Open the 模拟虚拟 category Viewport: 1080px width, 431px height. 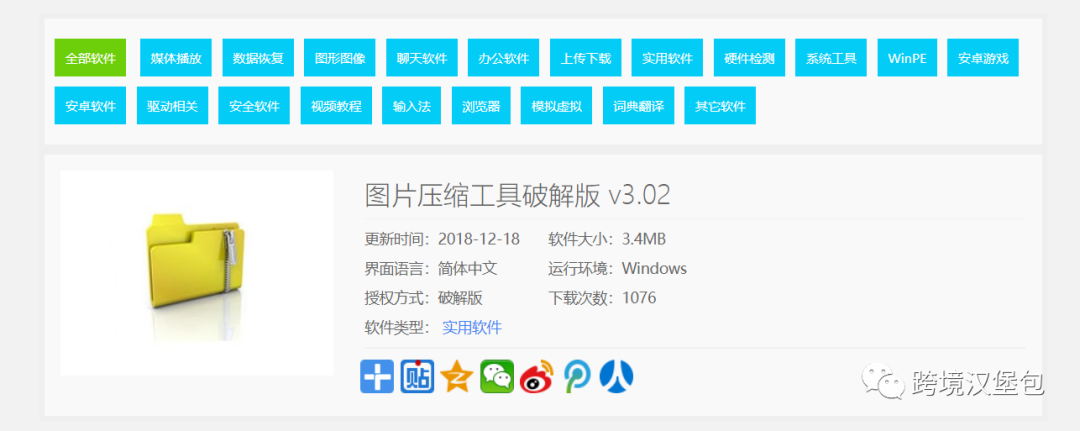(557, 106)
